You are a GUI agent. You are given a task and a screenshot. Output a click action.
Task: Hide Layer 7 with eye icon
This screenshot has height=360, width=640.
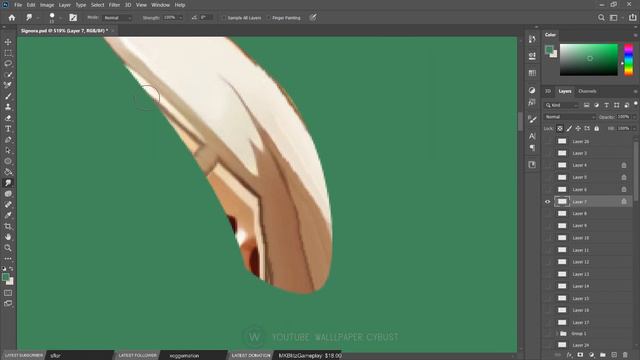click(x=548, y=202)
